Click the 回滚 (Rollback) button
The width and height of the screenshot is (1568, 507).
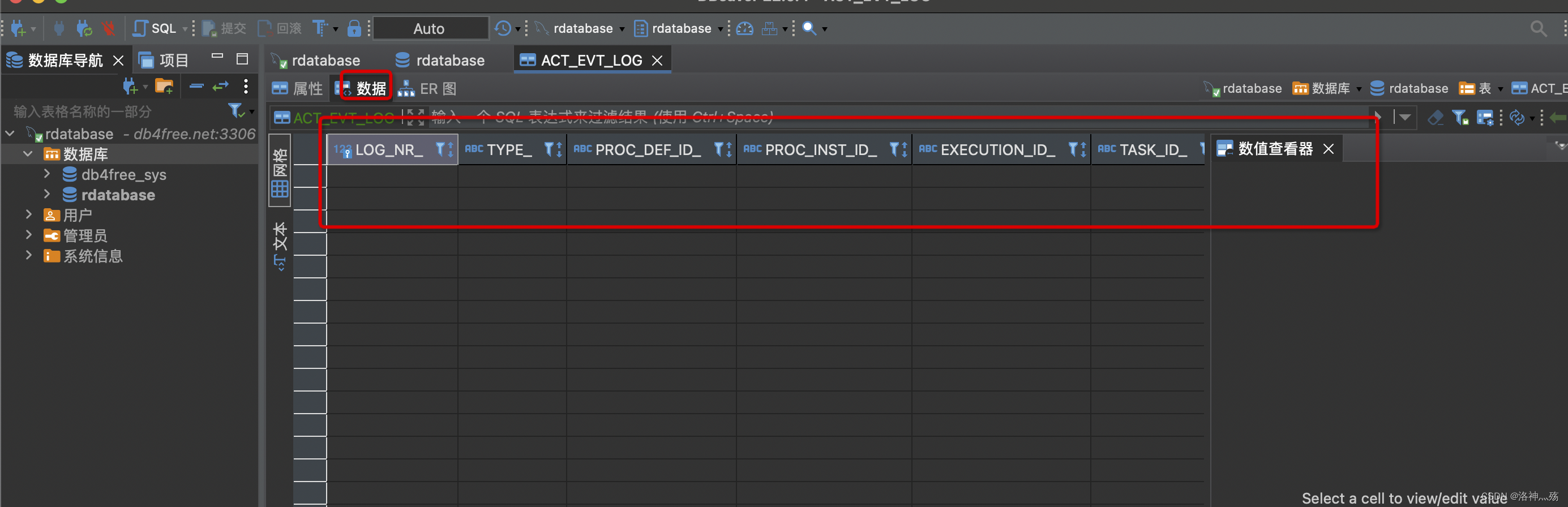click(x=280, y=28)
